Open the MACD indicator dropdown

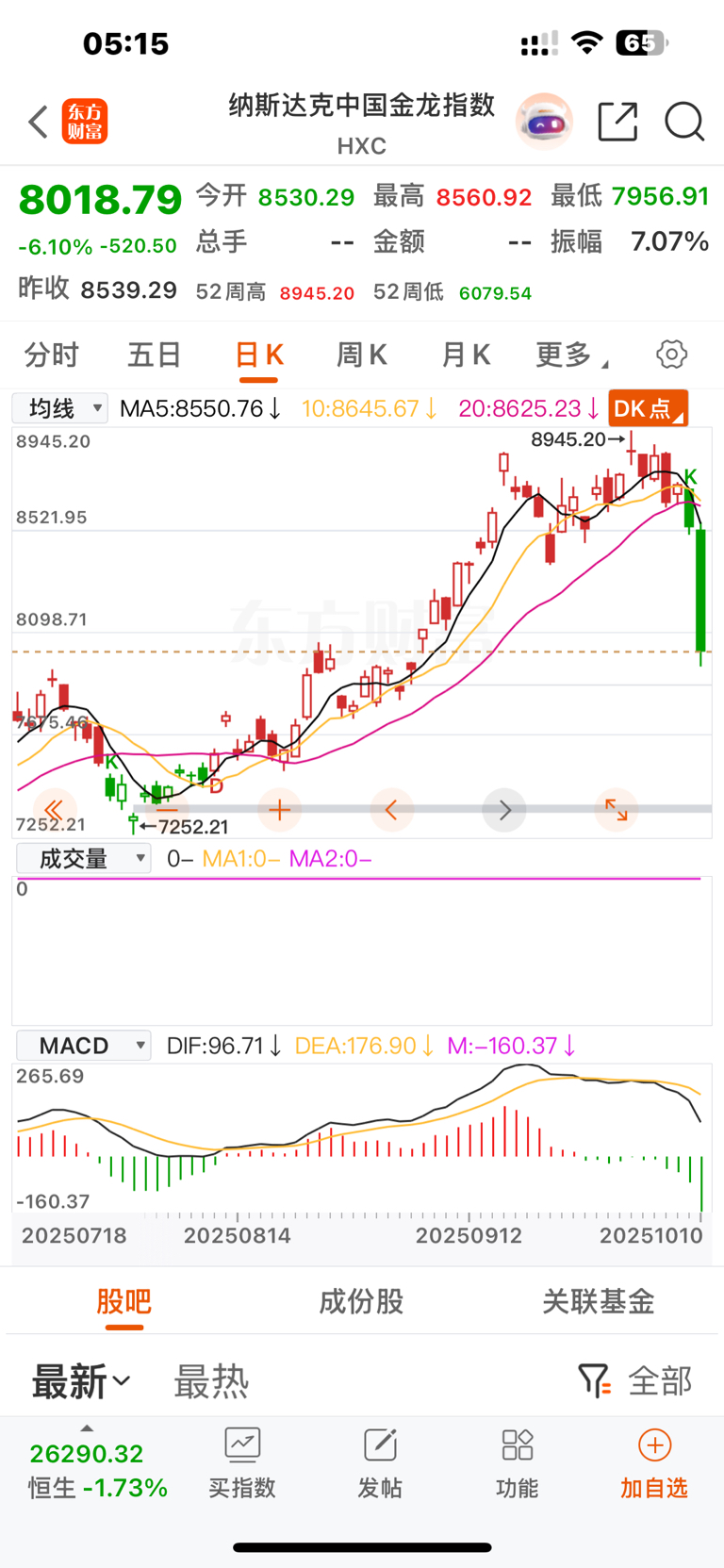point(84,1046)
